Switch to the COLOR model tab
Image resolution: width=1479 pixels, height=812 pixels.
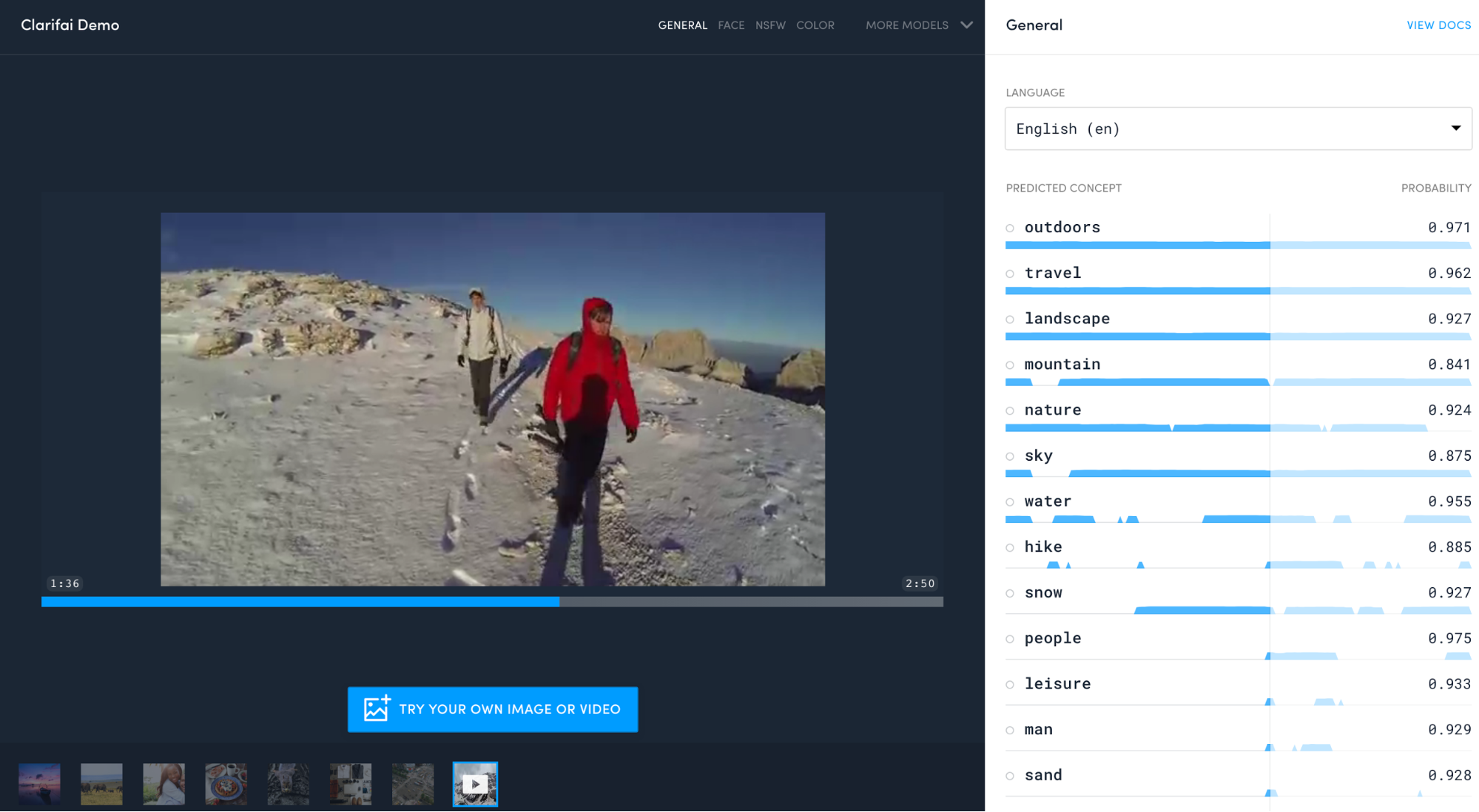tap(815, 25)
